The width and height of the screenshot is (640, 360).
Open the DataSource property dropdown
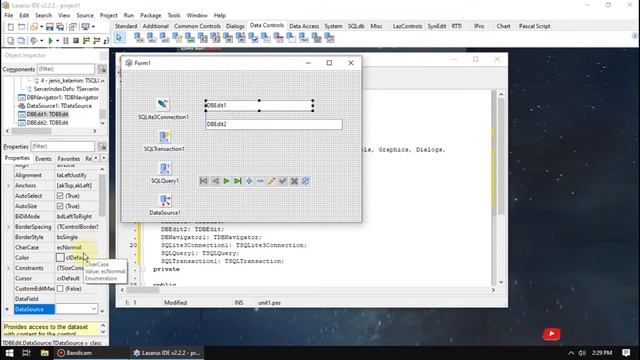pyautogui.click(x=93, y=309)
